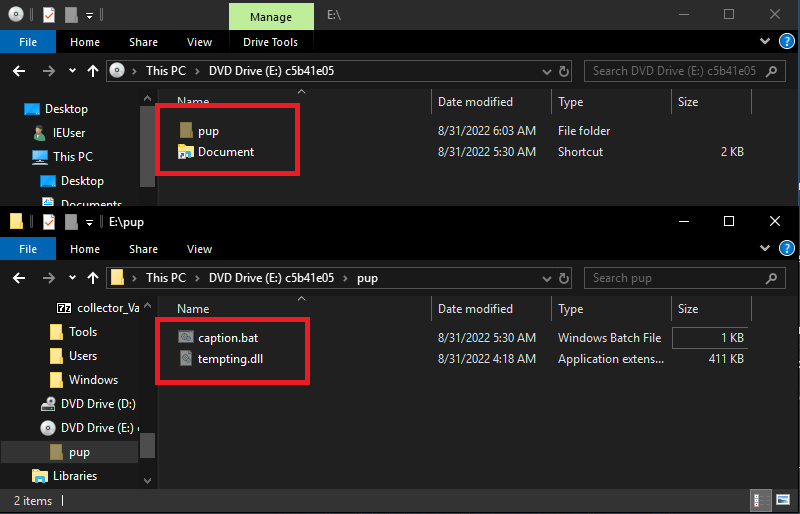Go up one level in E:\ window

93,71
